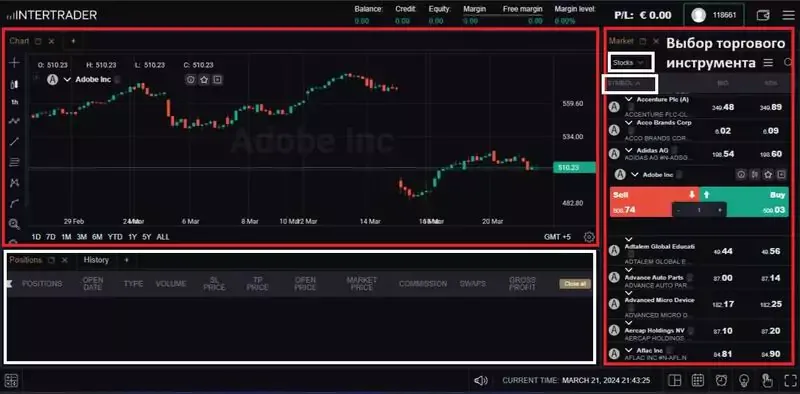Select the Positions tab
Viewport: 800px width, 394px height.
(x=26, y=260)
